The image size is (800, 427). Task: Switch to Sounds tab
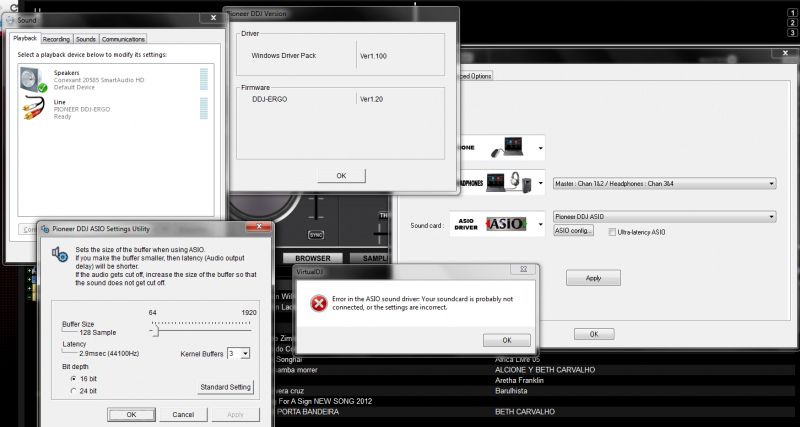point(86,39)
